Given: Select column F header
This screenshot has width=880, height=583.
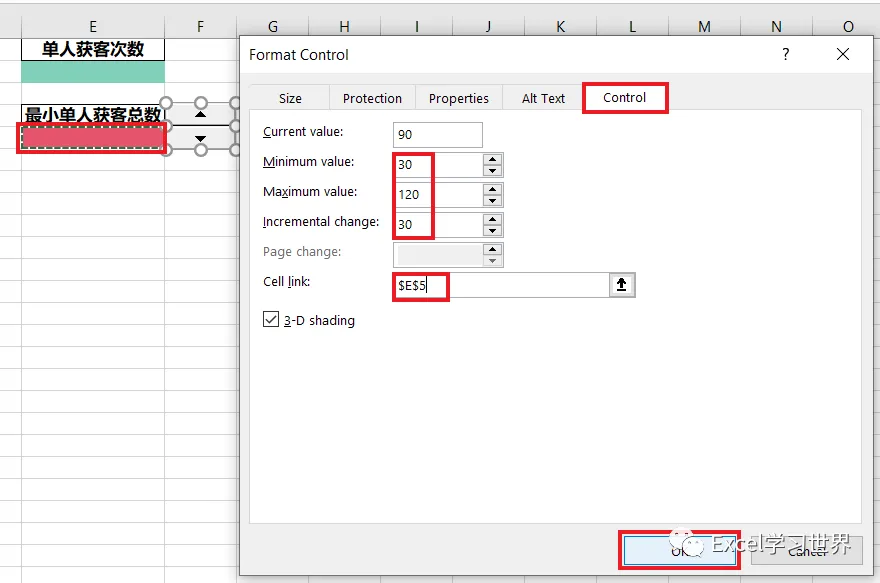Looking at the screenshot, I should (x=200, y=26).
